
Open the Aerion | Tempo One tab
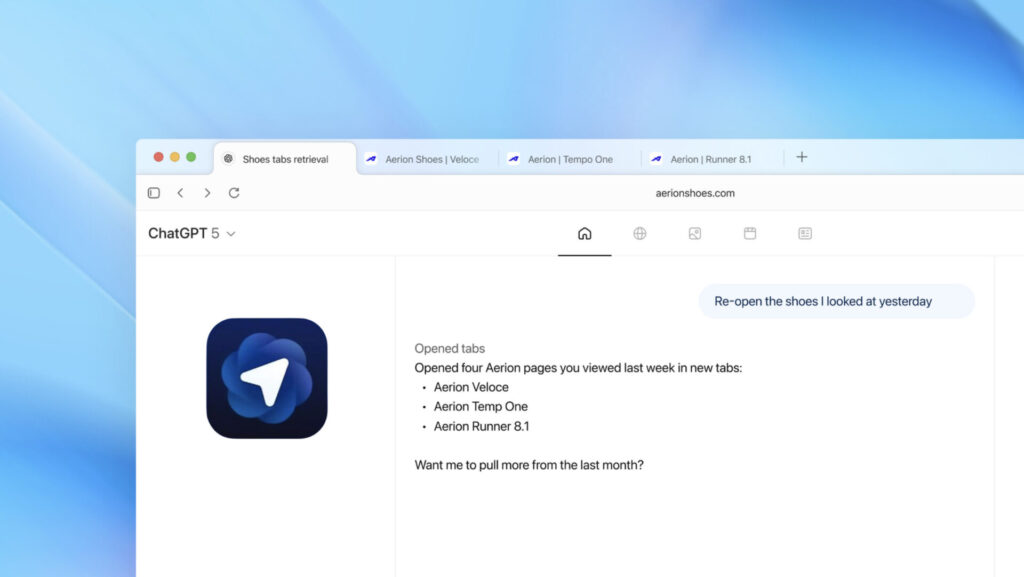[570, 159]
